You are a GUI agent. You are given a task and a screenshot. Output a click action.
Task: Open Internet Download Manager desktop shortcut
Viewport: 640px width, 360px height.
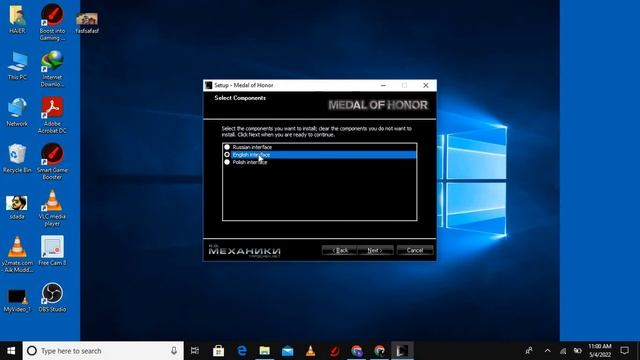pos(52,69)
